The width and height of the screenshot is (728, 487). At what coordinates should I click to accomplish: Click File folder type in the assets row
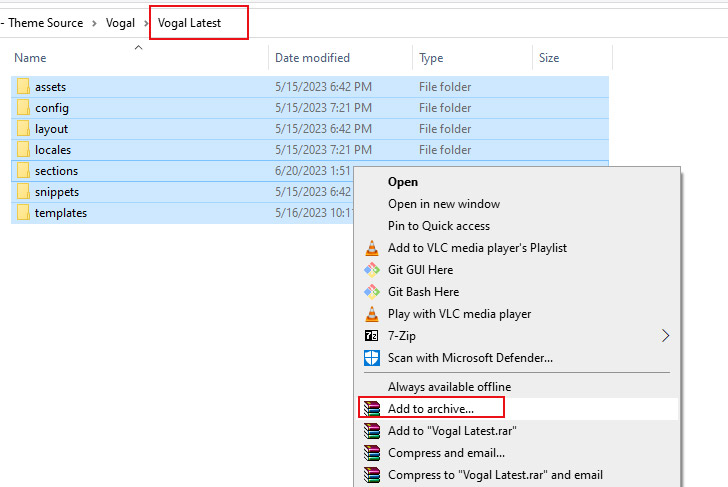[x=445, y=87]
